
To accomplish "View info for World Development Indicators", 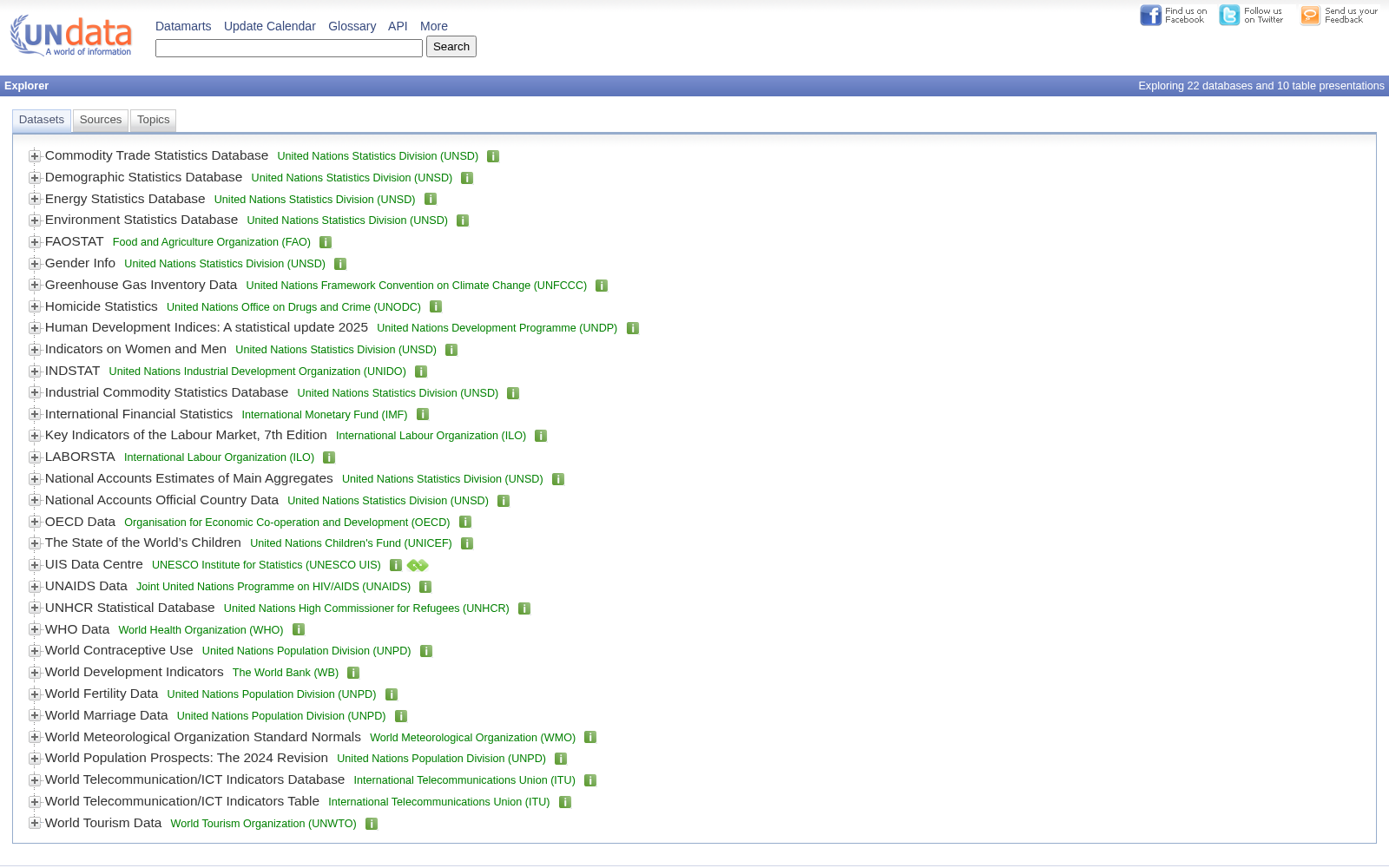I will point(353,673).
